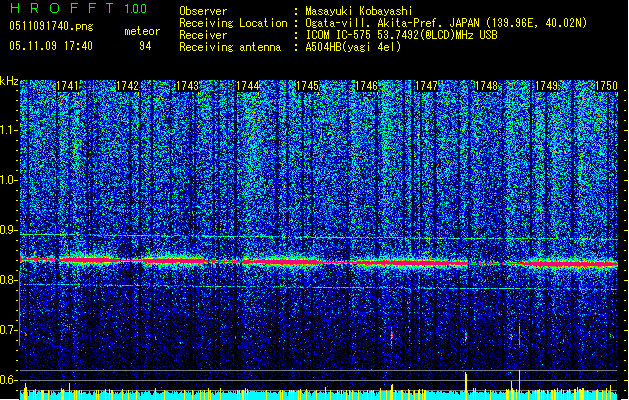Image resolution: width=629 pixels, height=400 pixels.
Task: Select the 1744 time marker
Action: (x=248, y=87)
